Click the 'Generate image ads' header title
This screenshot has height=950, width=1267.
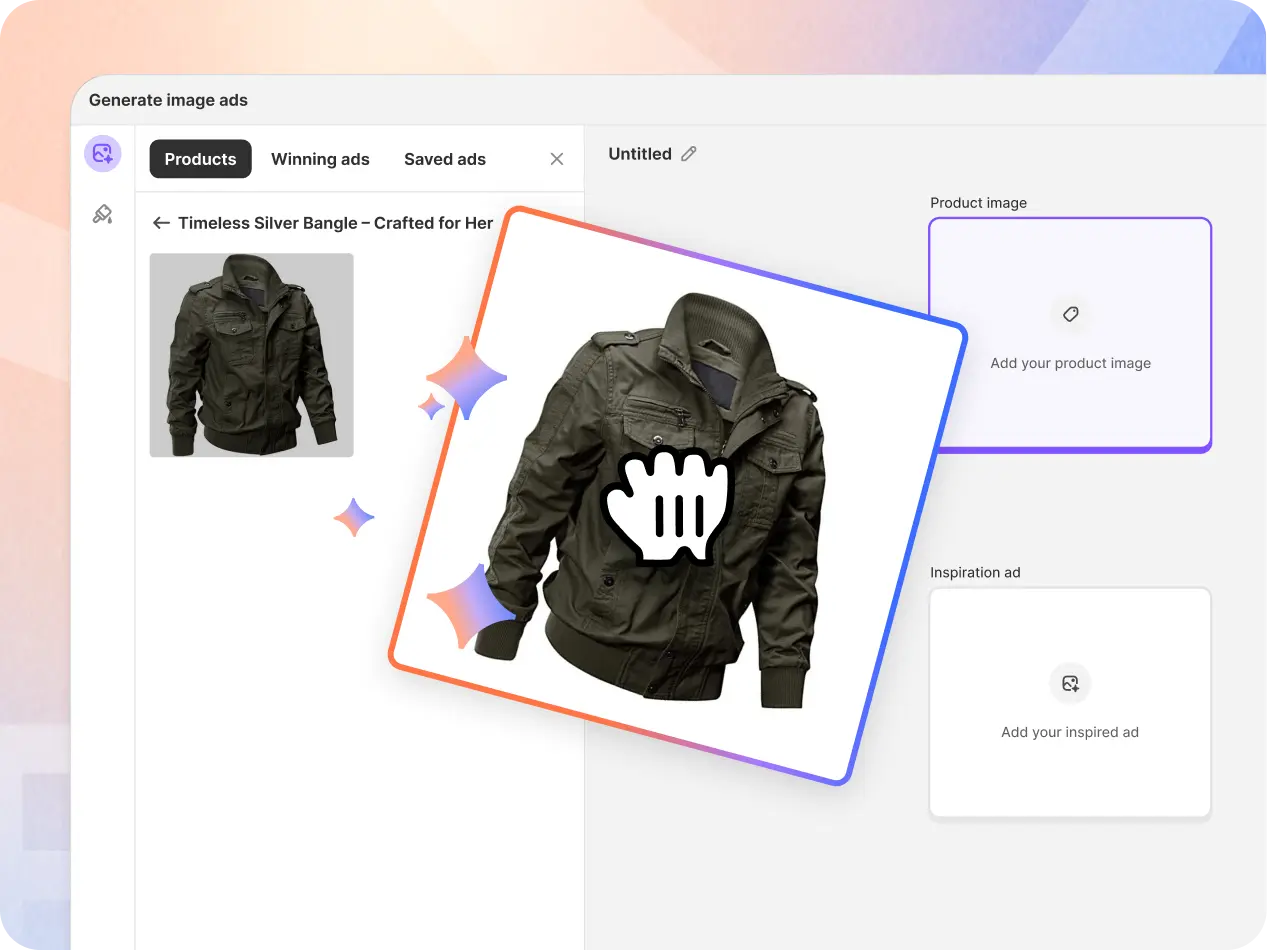tap(168, 100)
